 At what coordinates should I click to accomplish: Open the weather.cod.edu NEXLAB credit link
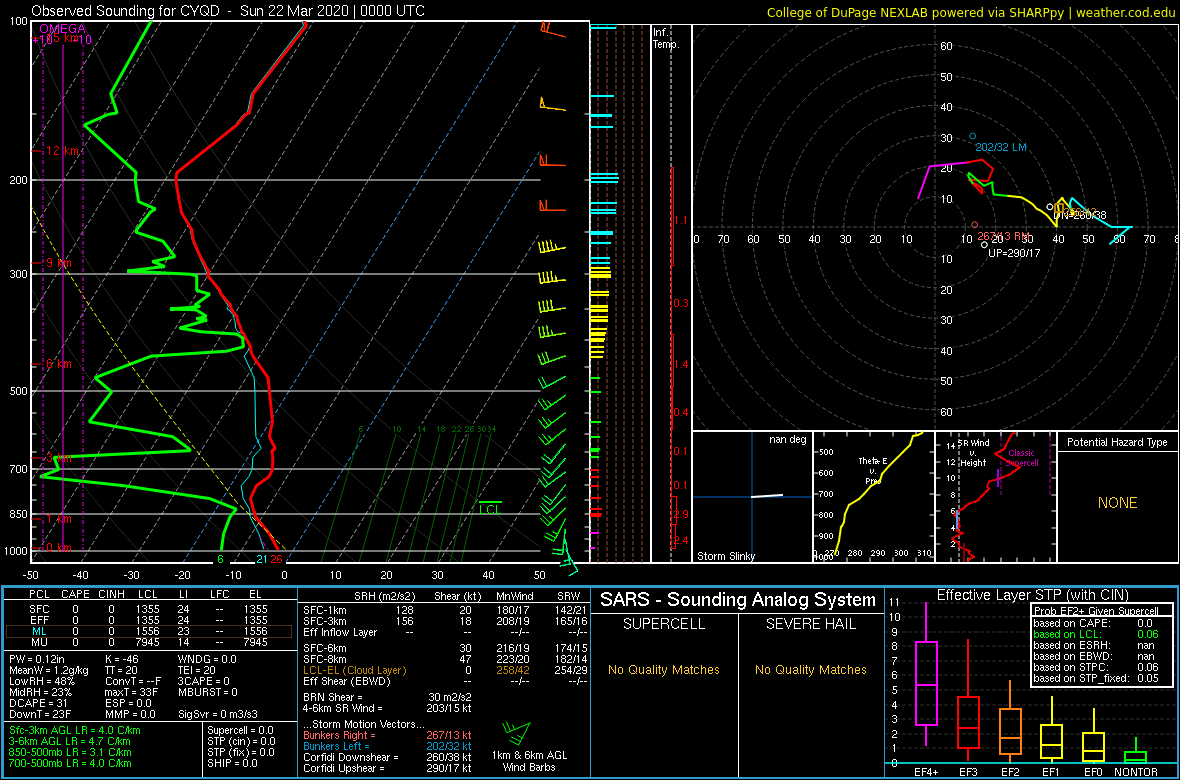[972, 12]
